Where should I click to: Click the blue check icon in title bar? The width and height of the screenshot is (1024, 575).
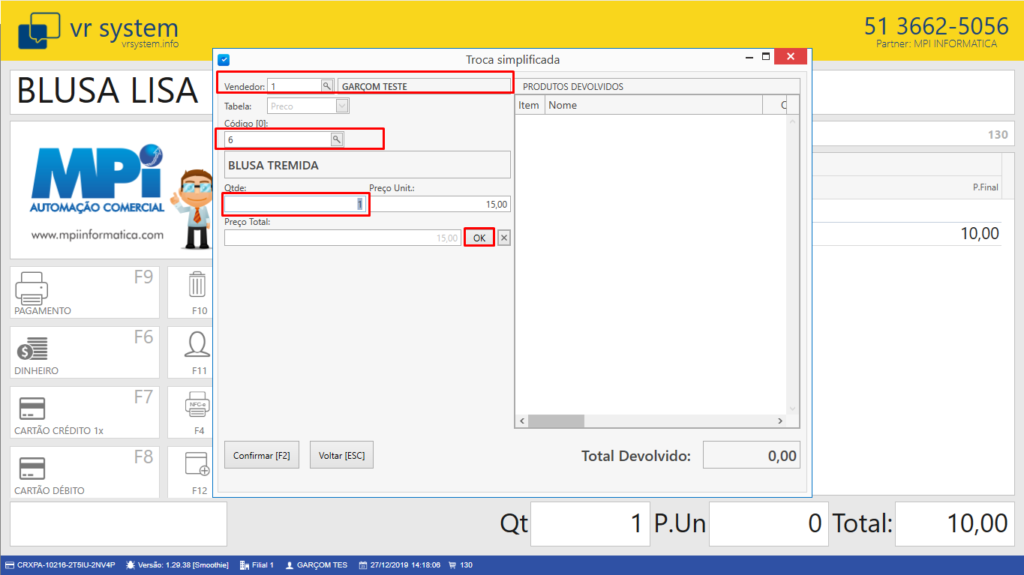(224, 60)
